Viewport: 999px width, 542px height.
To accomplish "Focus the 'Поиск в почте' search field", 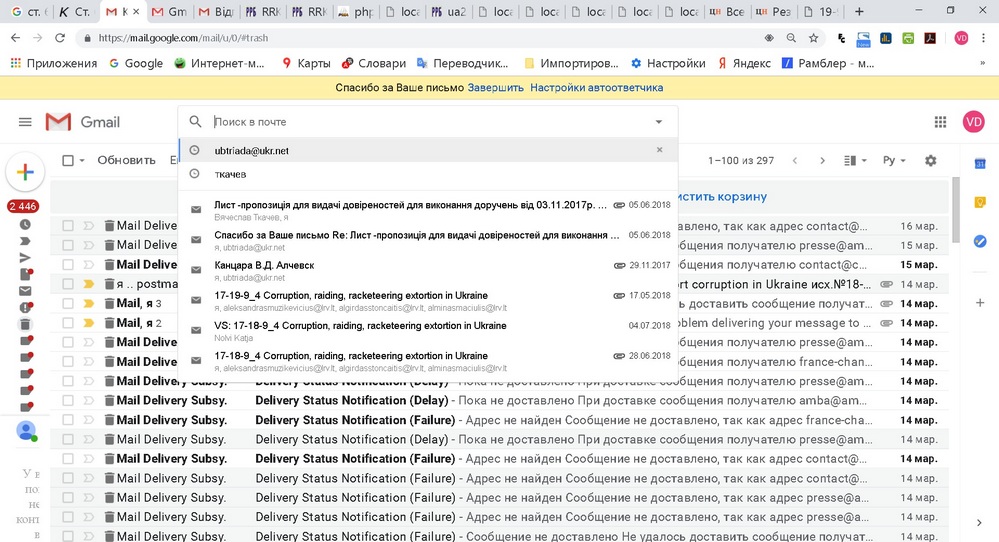I will pyautogui.click(x=430, y=122).
